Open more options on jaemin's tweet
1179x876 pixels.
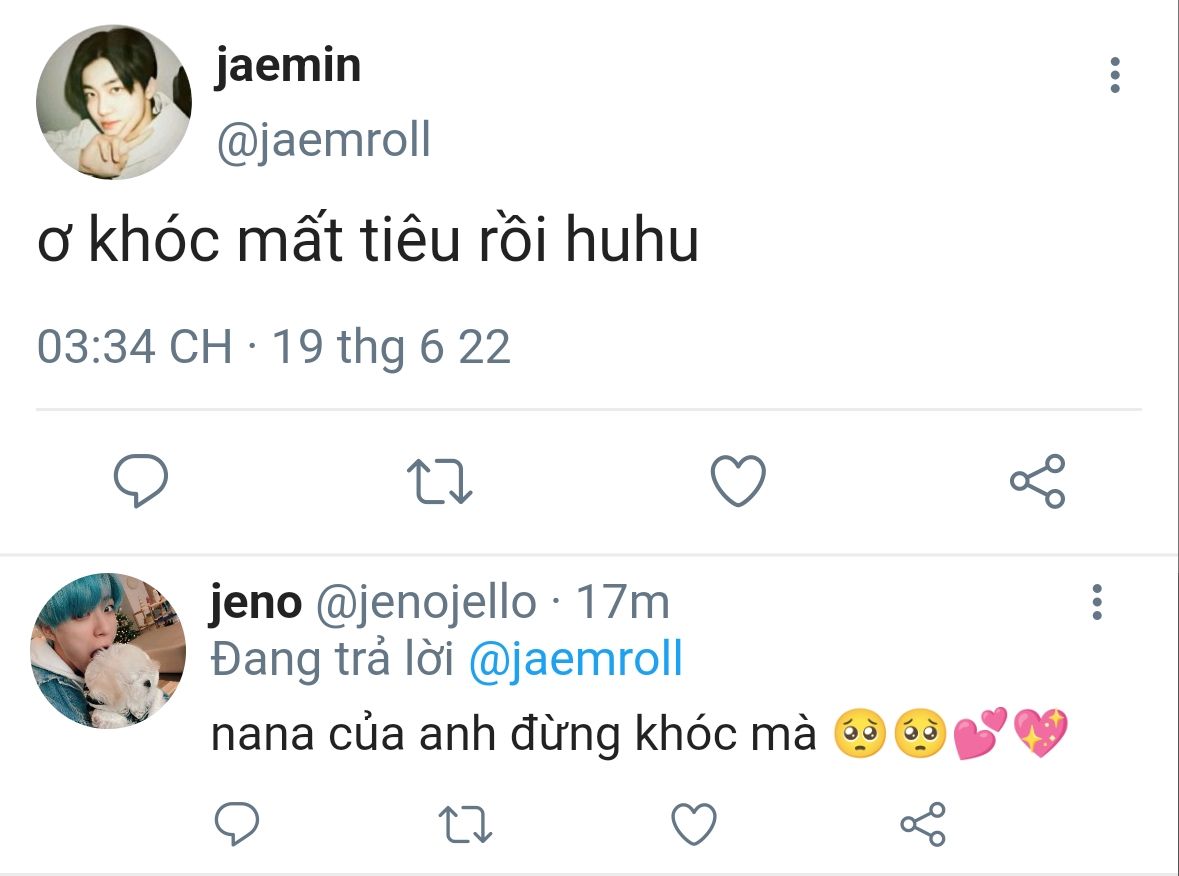click(x=1114, y=76)
